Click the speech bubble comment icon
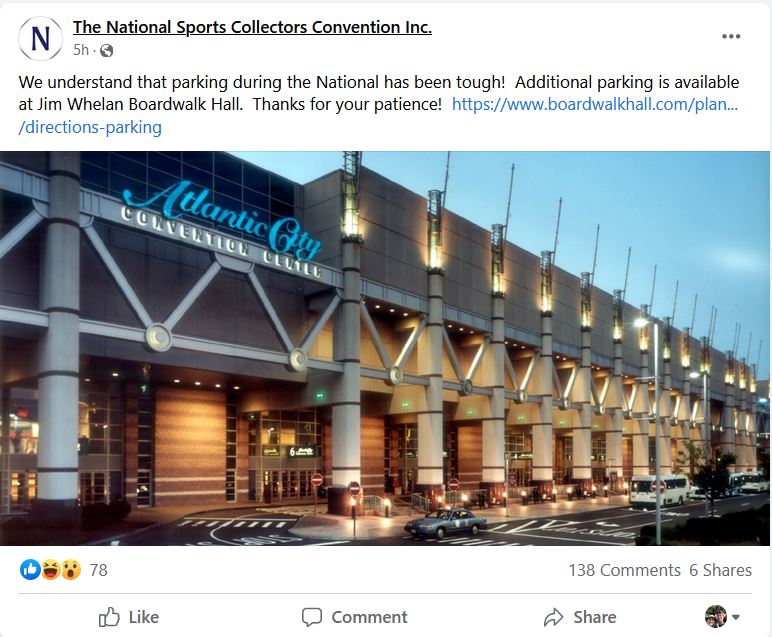 coord(312,617)
